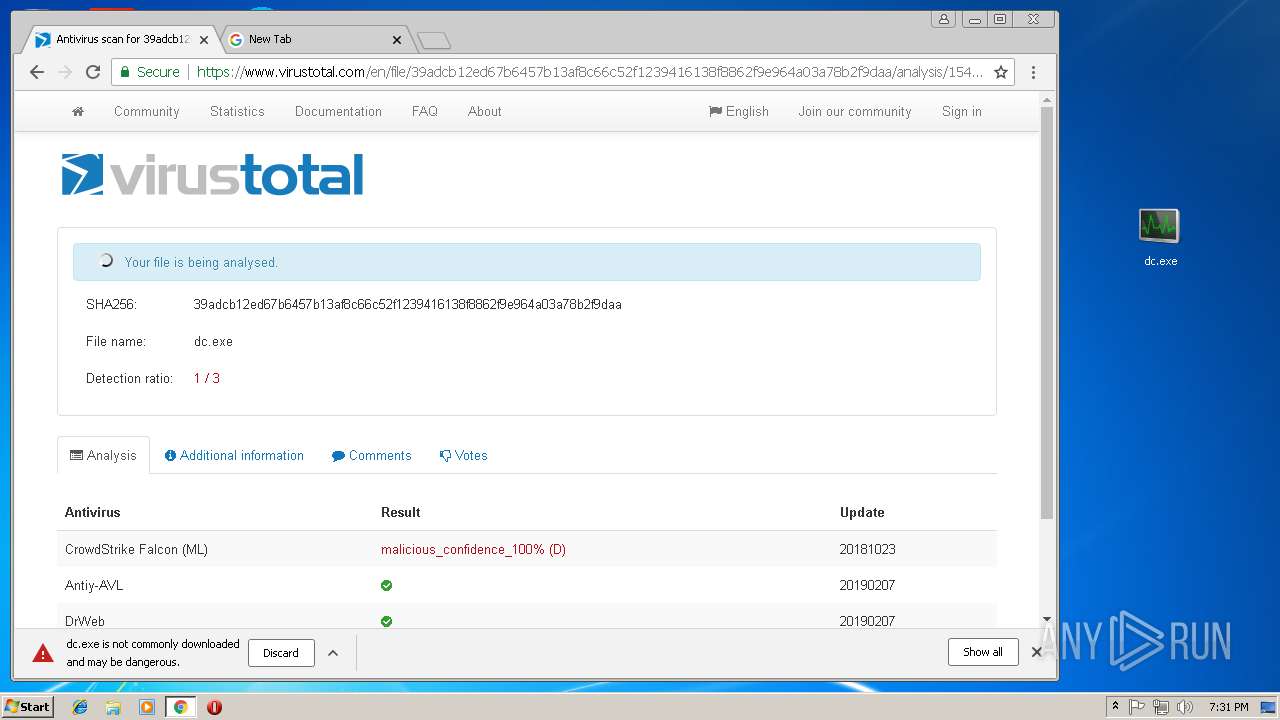Open FAQ page
1280x720 pixels.
click(x=425, y=112)
